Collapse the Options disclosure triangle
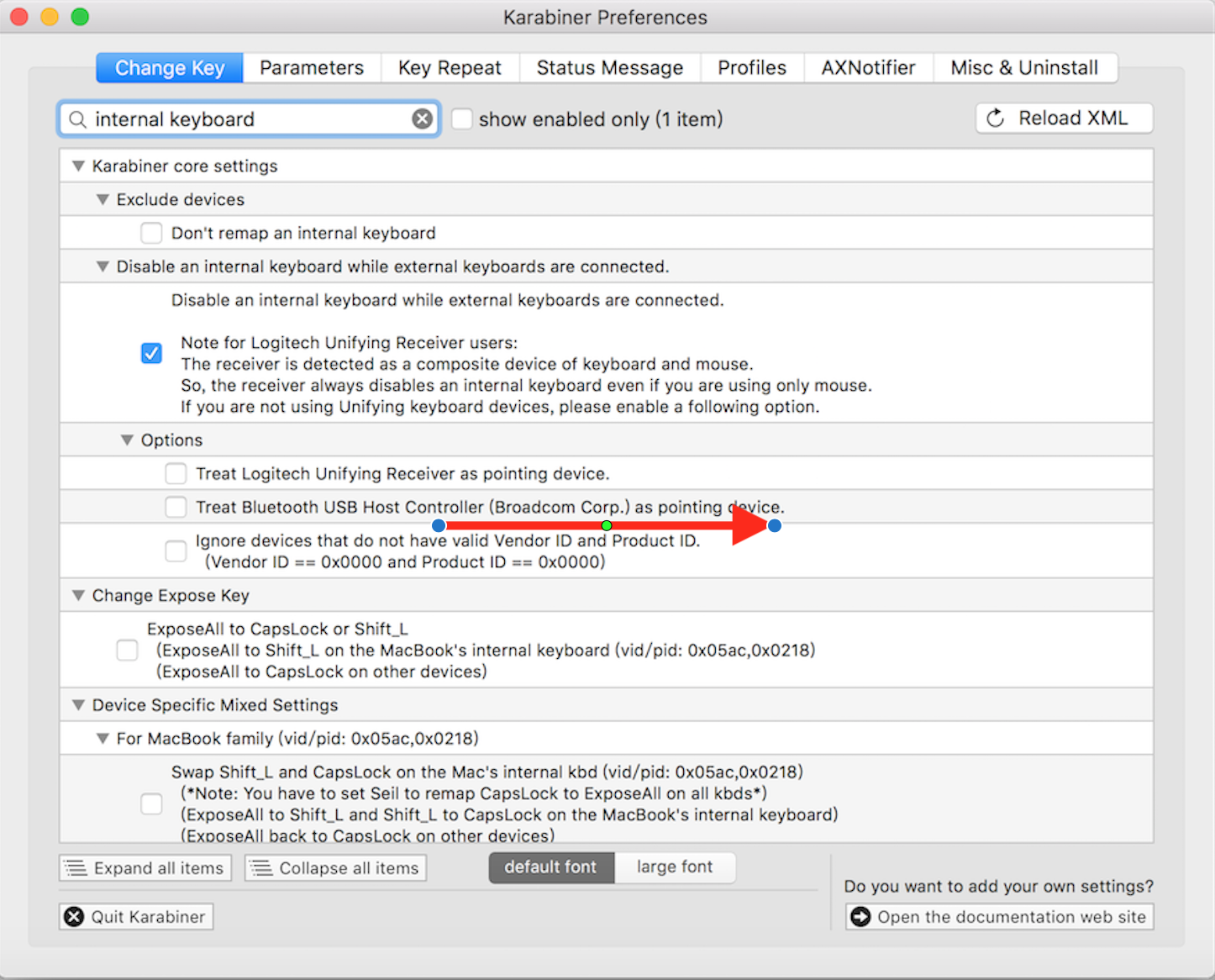Screen dimensions: 1215x980 tap(127, 440)
